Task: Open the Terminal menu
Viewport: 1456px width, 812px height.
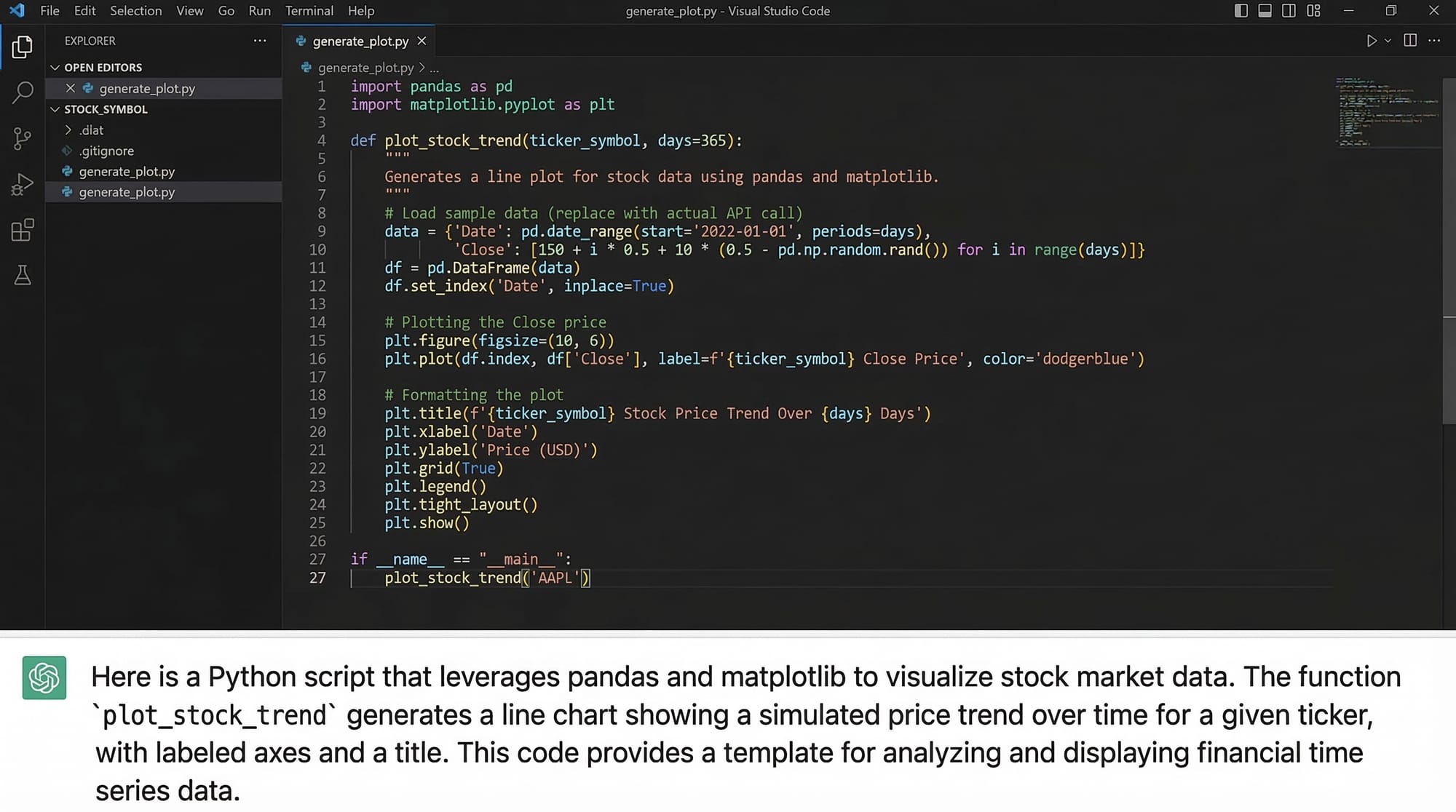Action: click(309, 11)
